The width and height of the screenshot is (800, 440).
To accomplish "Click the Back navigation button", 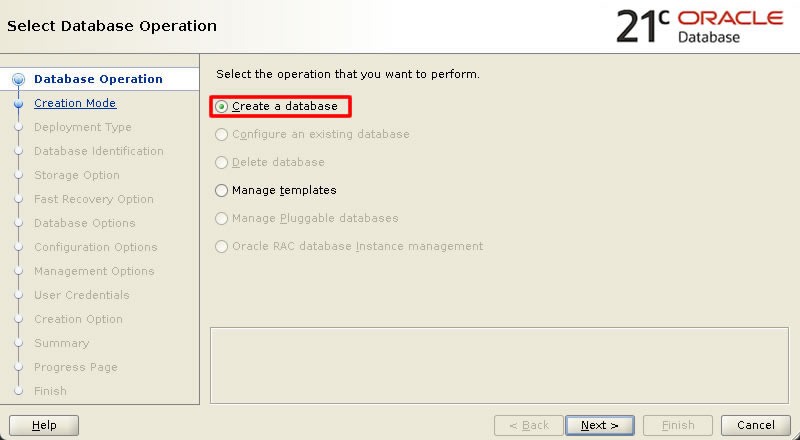I will point(529,425).
